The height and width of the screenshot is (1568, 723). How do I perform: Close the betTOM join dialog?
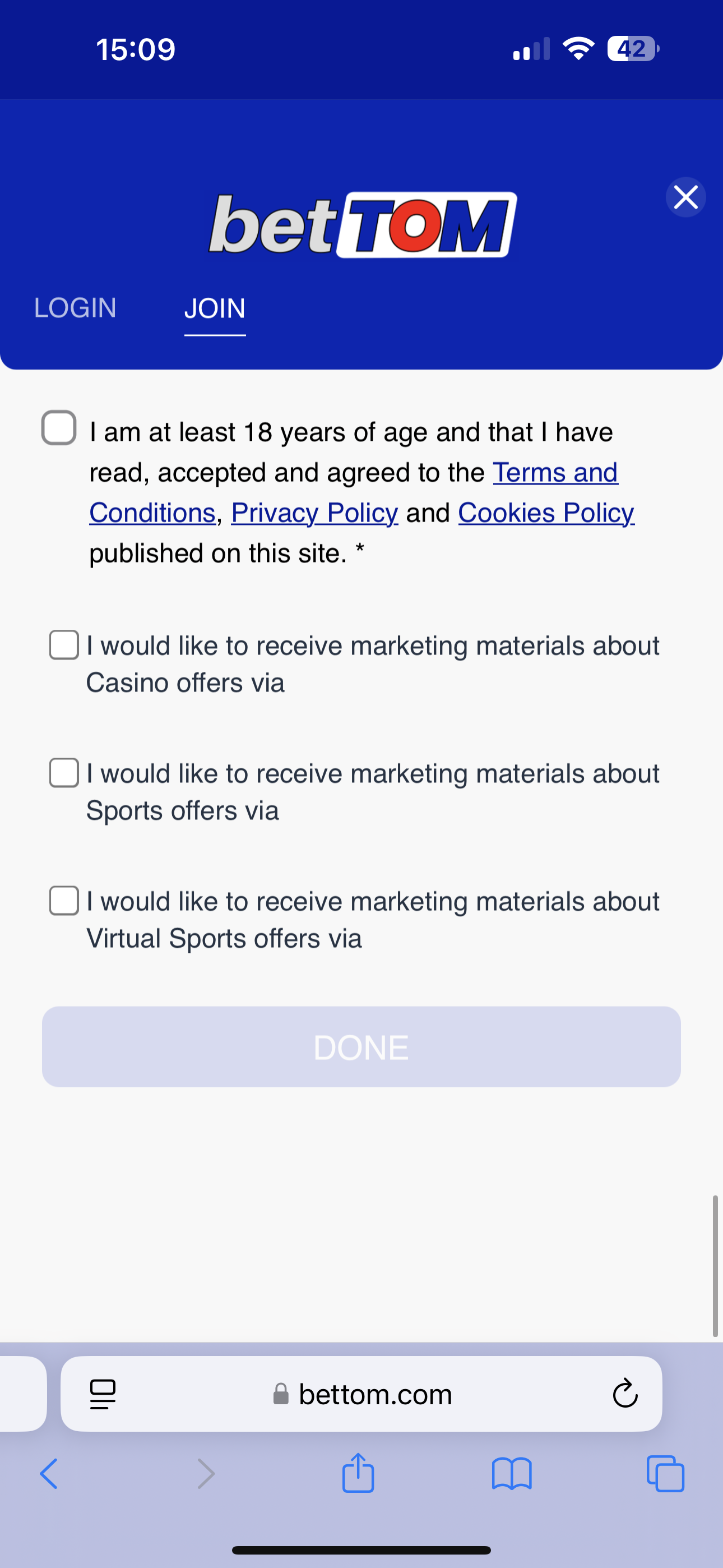[685, 197]
